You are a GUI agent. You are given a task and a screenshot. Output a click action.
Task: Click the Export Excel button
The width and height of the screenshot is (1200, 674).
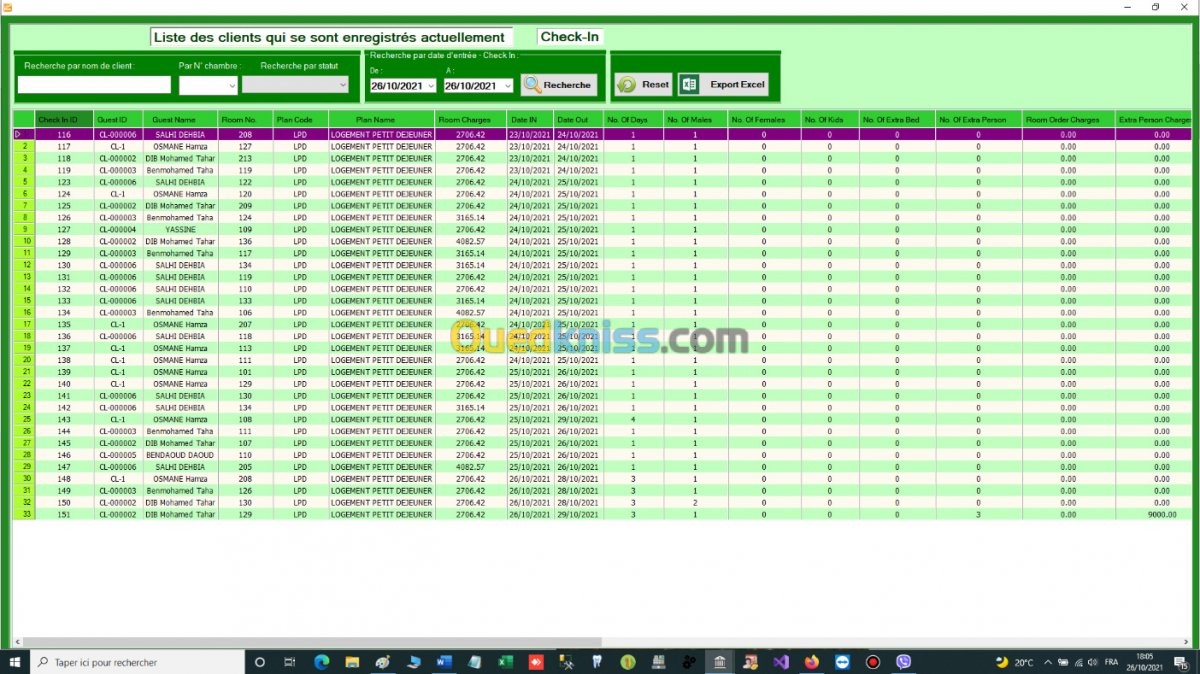[x=723, y=85]
